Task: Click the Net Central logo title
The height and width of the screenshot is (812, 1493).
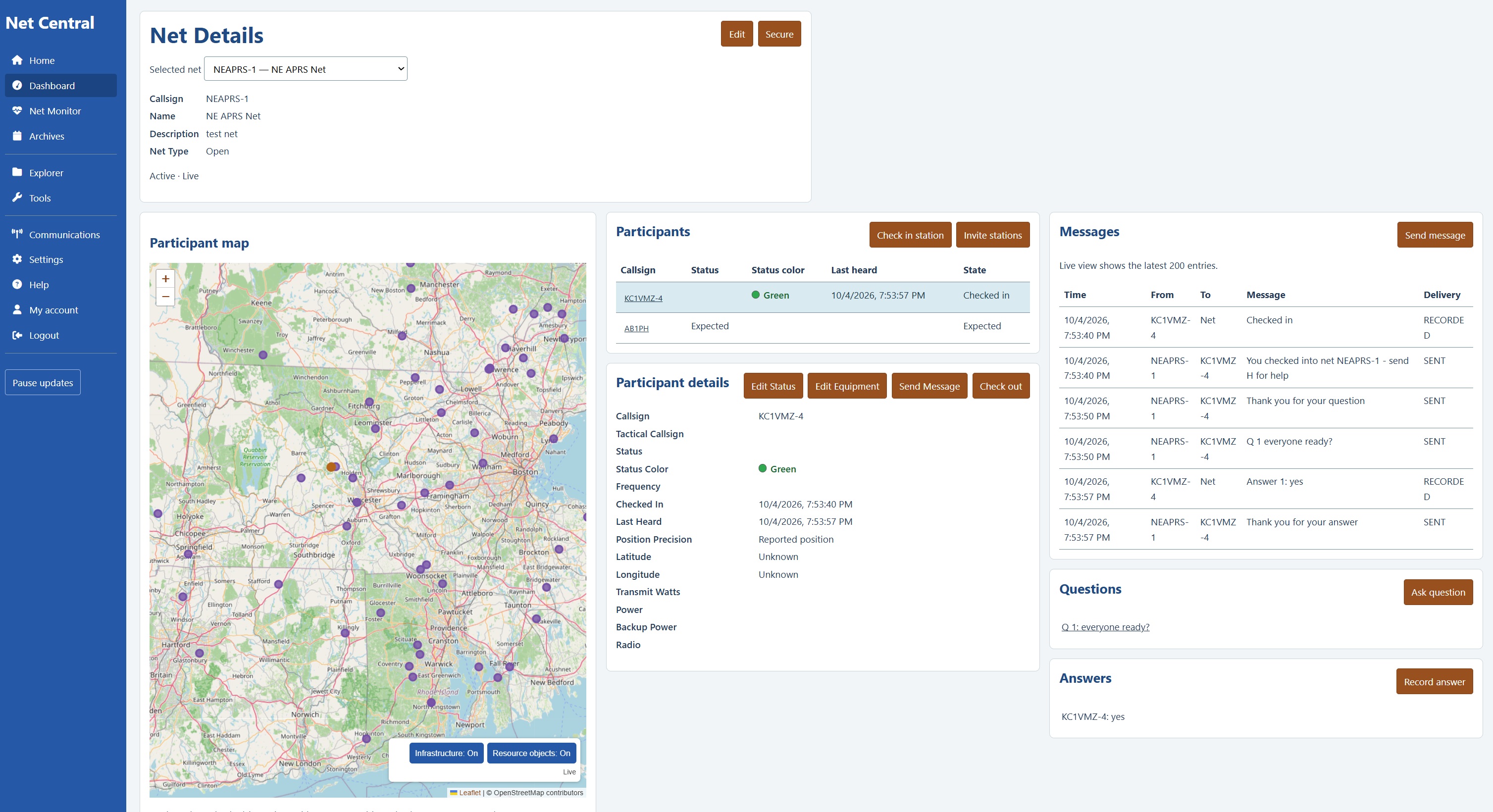Action: tap(49, 23)
